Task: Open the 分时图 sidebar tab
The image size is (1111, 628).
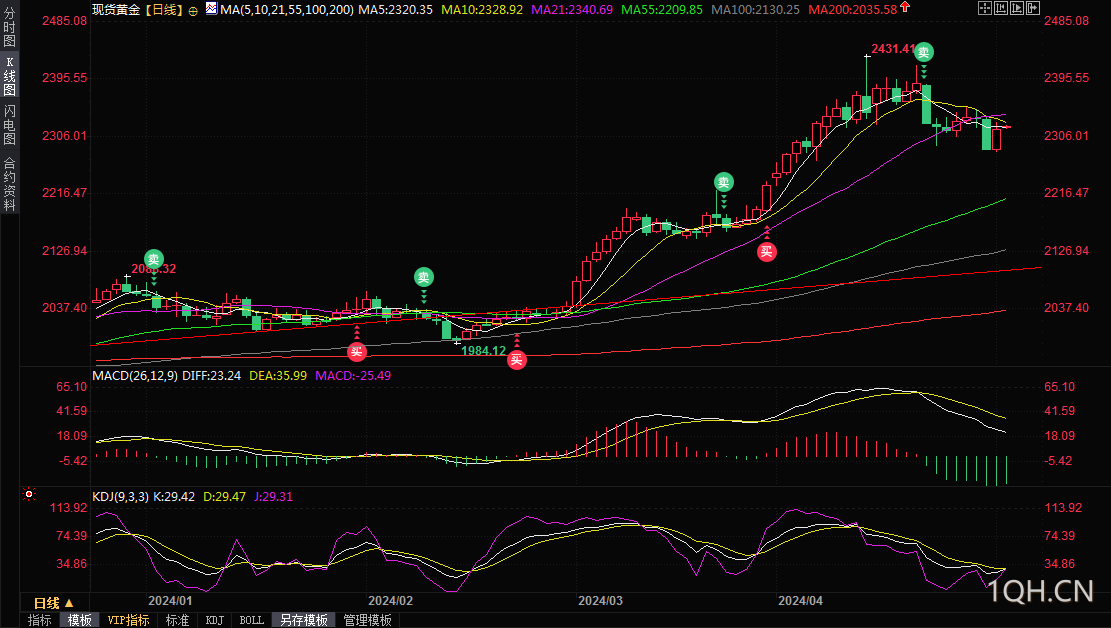Action: (x=9, y=27)
